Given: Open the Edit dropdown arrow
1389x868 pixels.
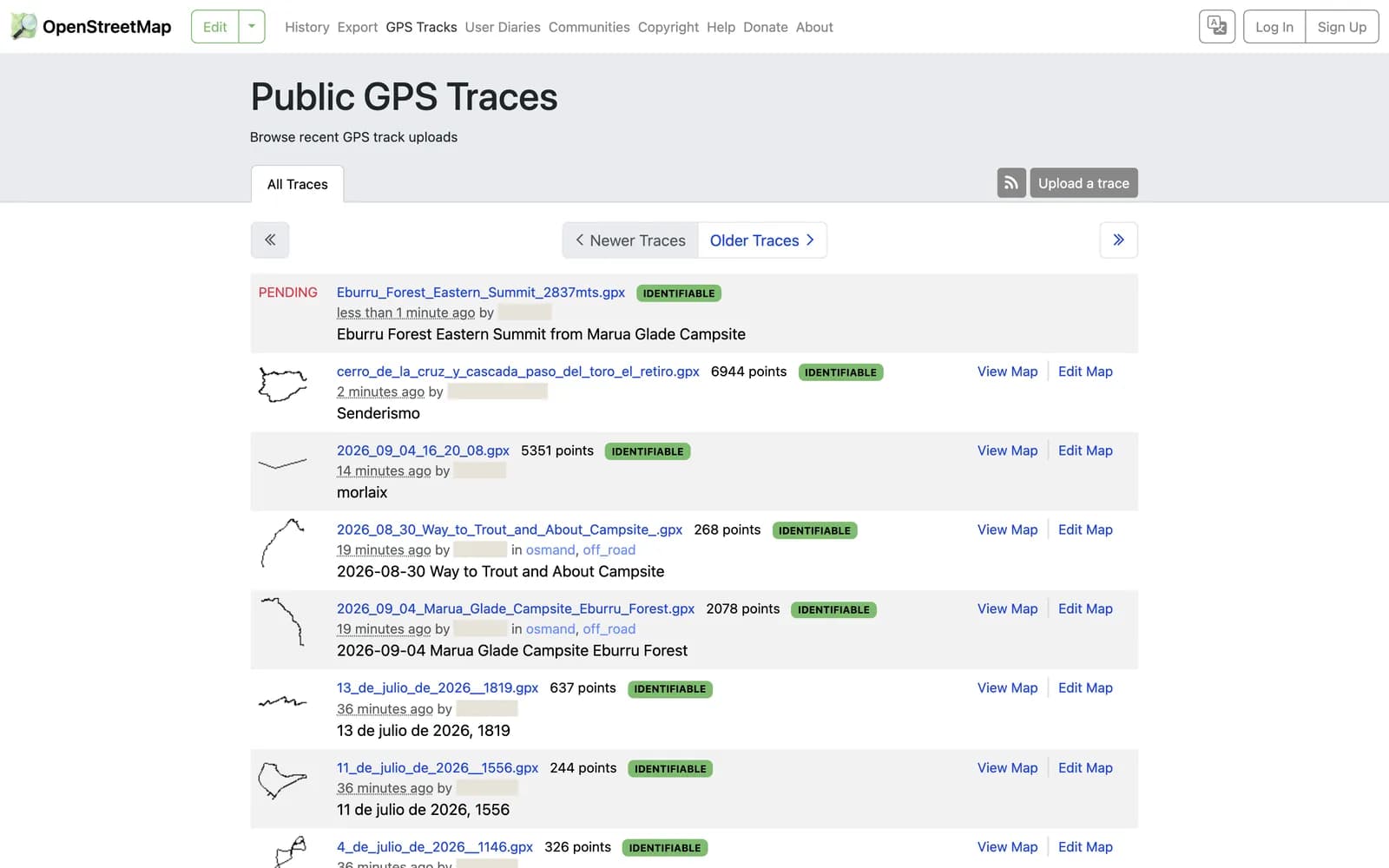Looking at the screenshot, I should [x=252, y=27].
